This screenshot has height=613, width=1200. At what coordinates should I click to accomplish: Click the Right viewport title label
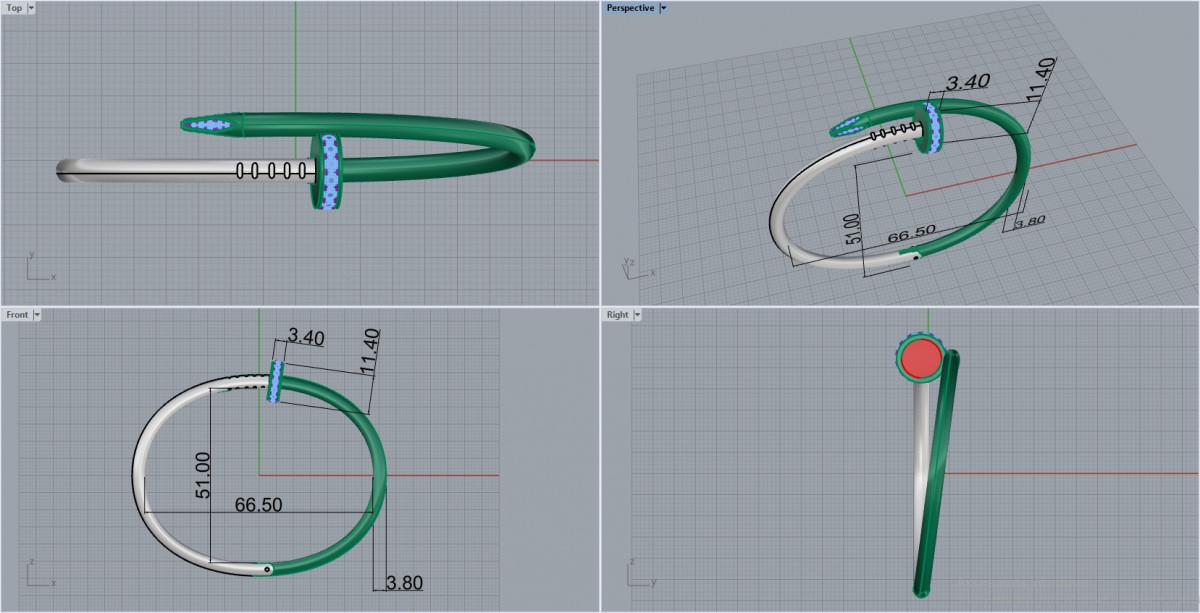tap(617, 315)
